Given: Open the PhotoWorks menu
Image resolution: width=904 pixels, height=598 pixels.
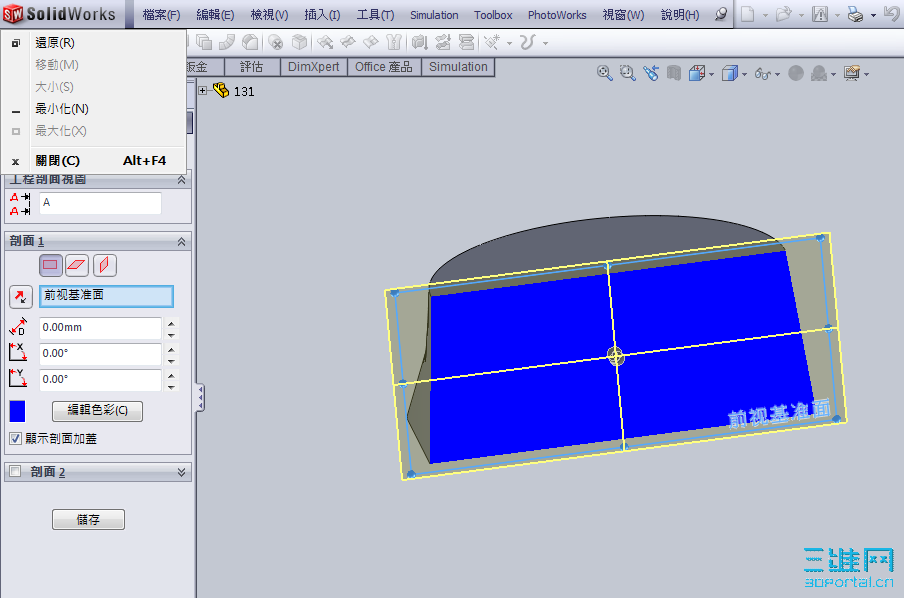Looking at the screenshot, I should pyautogui.click(x=557, y=15).
